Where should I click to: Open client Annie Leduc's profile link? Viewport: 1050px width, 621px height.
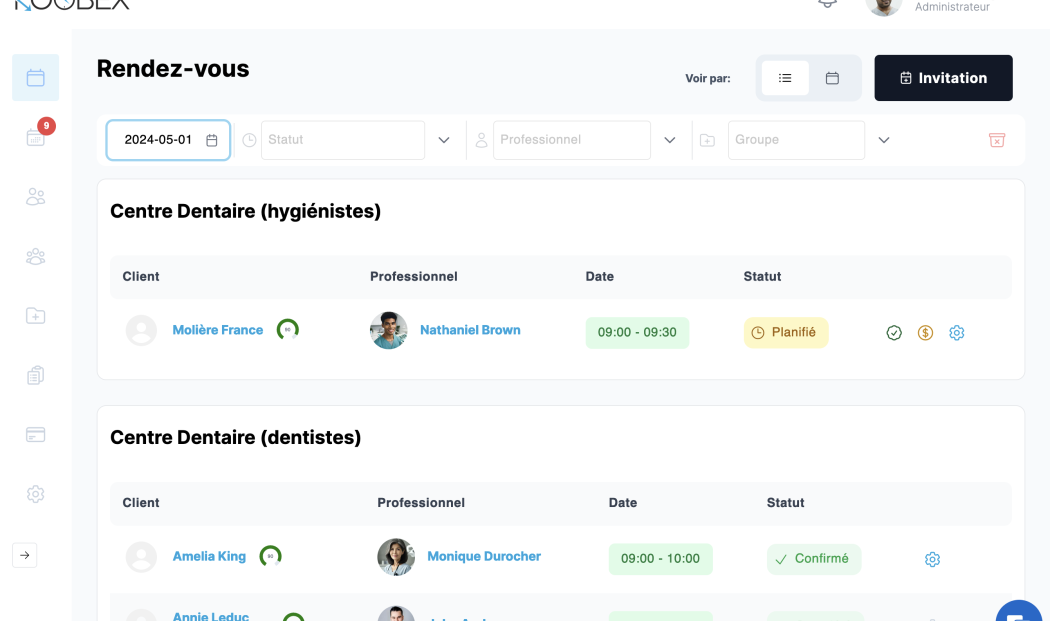[211, 616]
